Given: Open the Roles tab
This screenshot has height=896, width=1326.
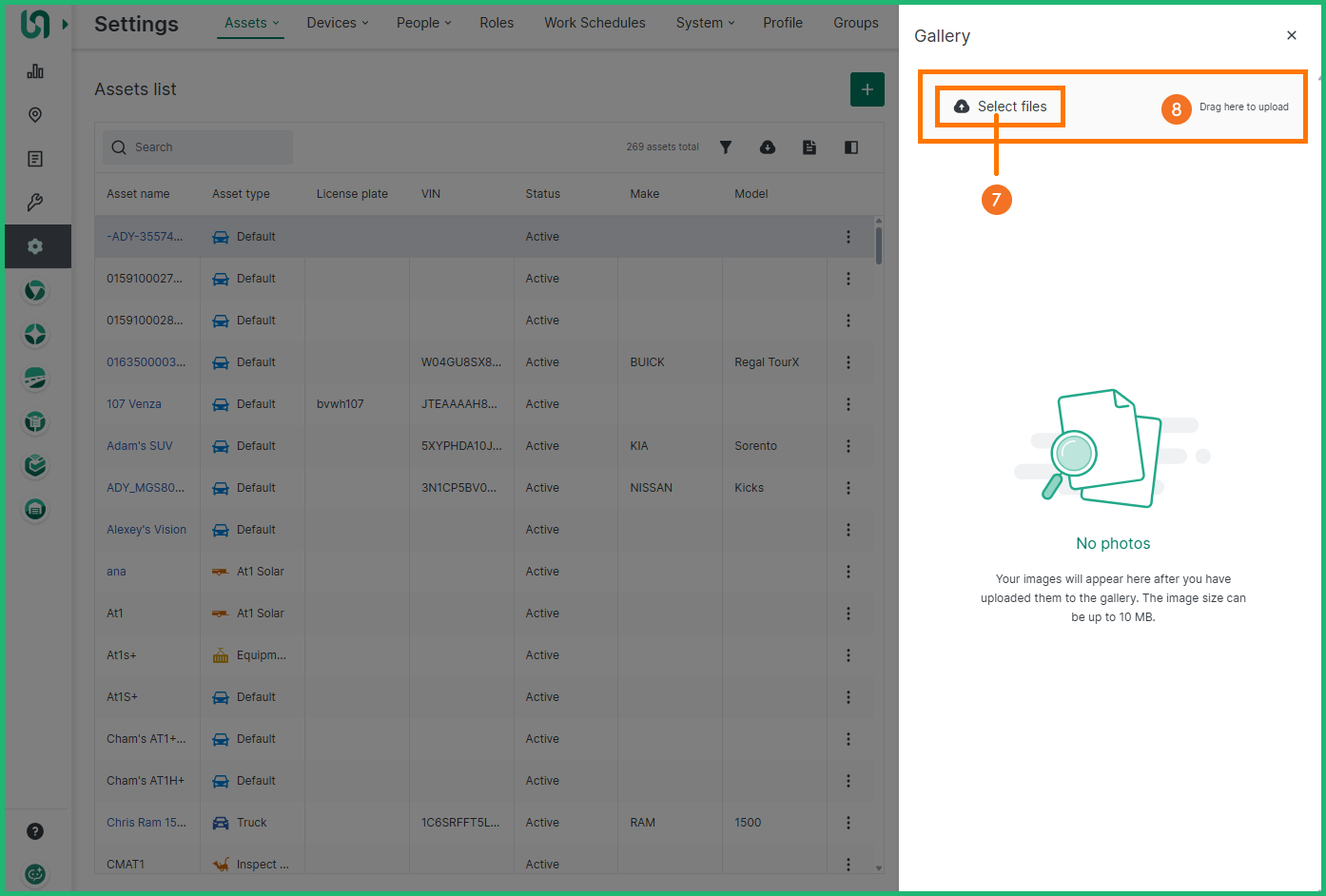Looking at the screenshot, I should point(497,23).
